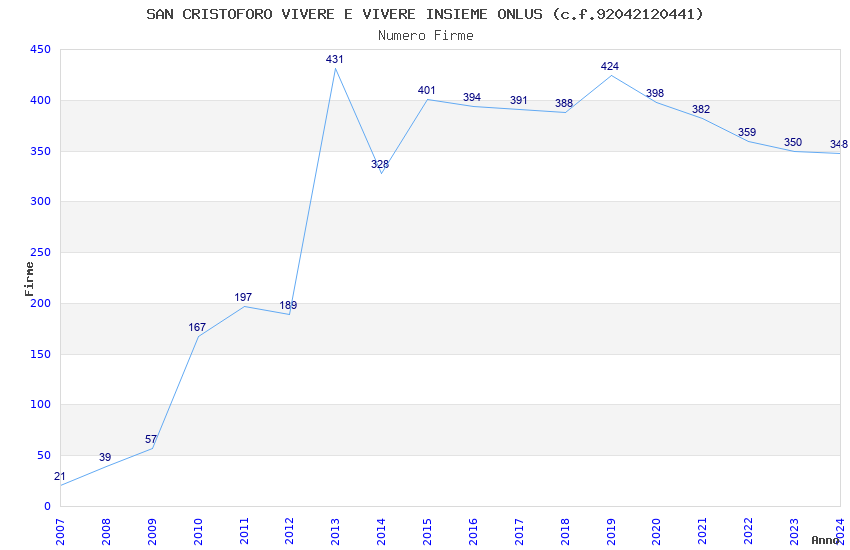
Task: Click the Firme y-axis label
Action: (29, 279)
